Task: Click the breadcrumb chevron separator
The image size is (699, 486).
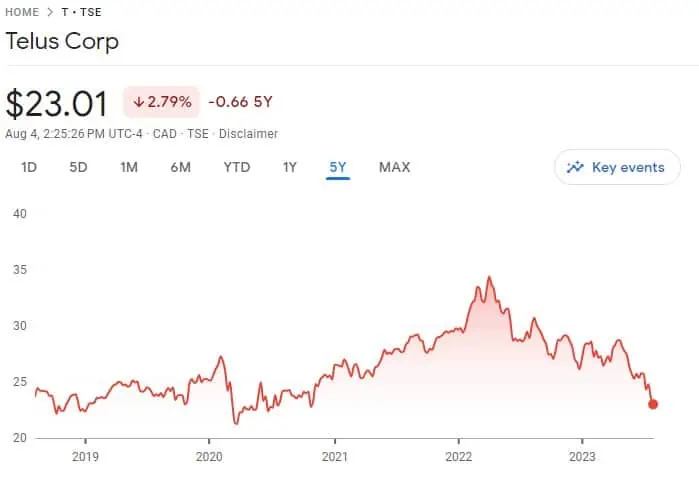Action: 50,12
